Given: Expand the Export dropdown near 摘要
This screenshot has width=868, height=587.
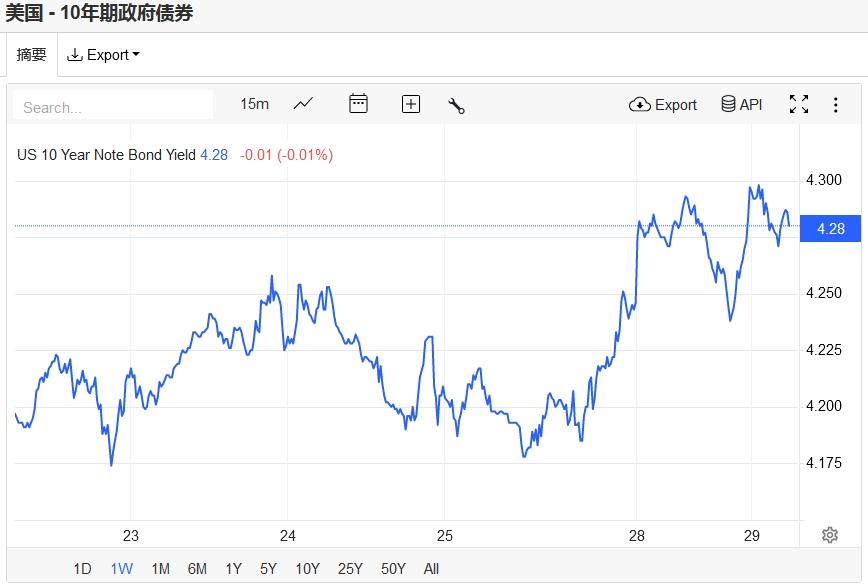Looking at the screenshot, I should coord(103,55).
